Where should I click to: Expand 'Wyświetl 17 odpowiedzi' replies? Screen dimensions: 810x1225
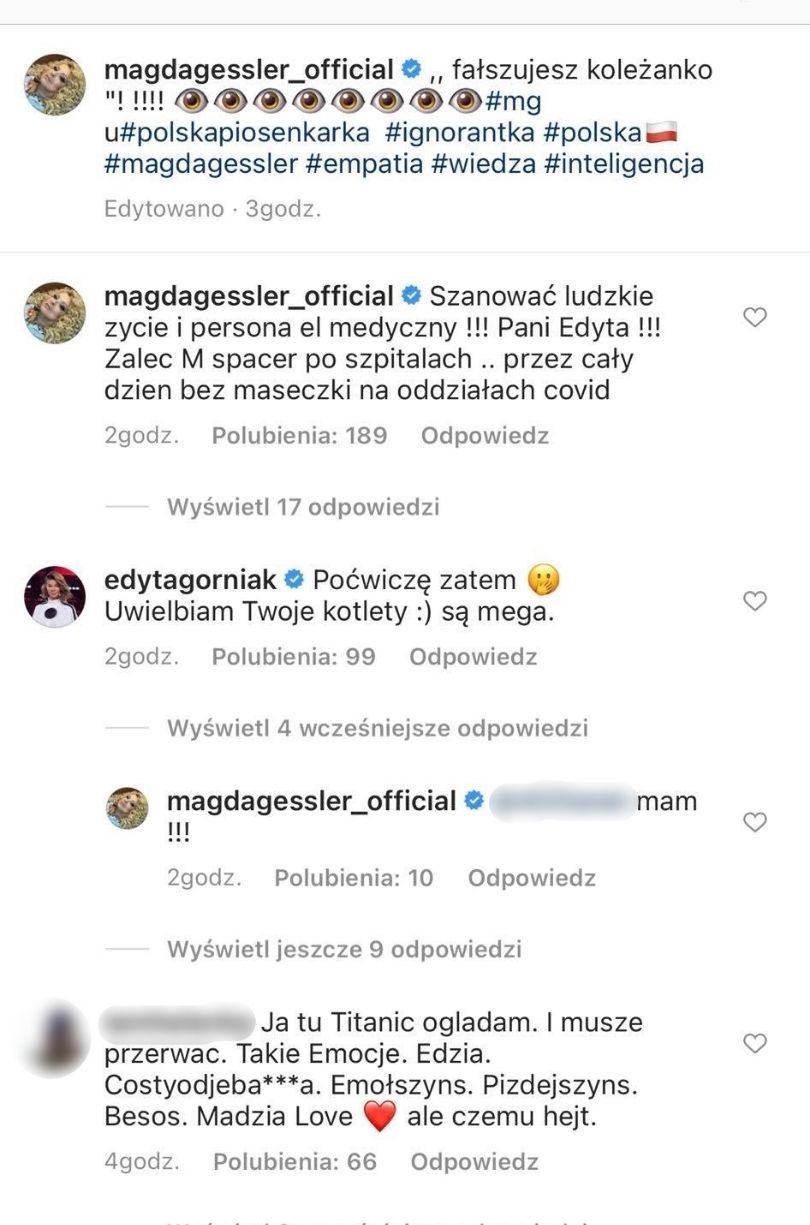303,507
